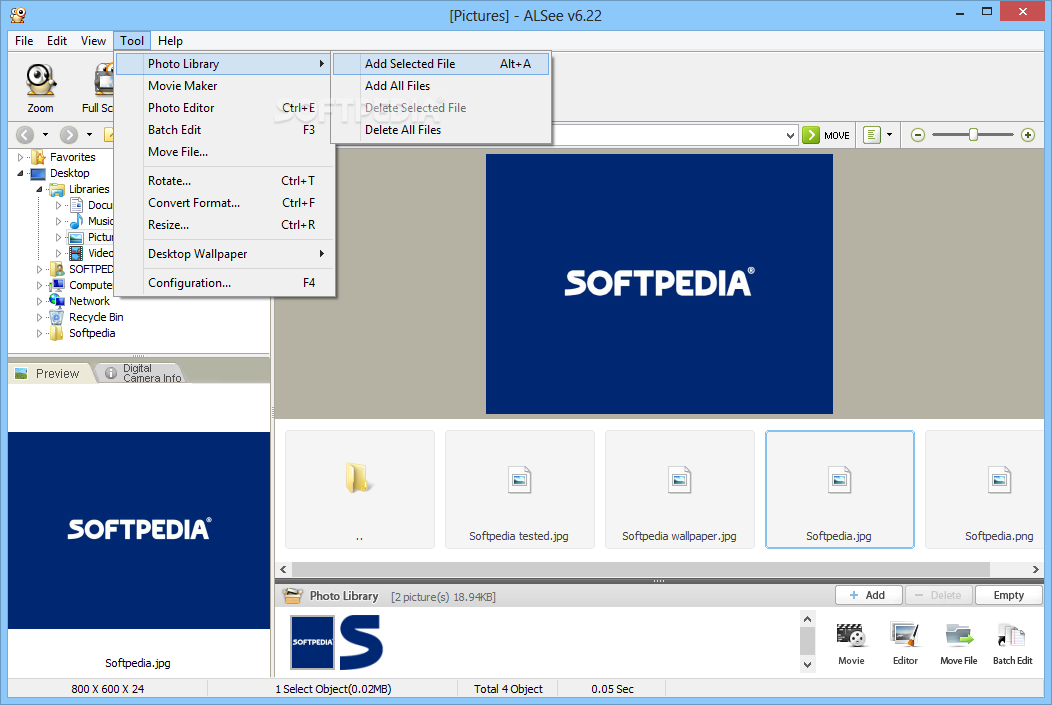Click the Favorites star folder icon
Screen dimensions: 1052x705
pyautogui.click(x=38, y=157)
